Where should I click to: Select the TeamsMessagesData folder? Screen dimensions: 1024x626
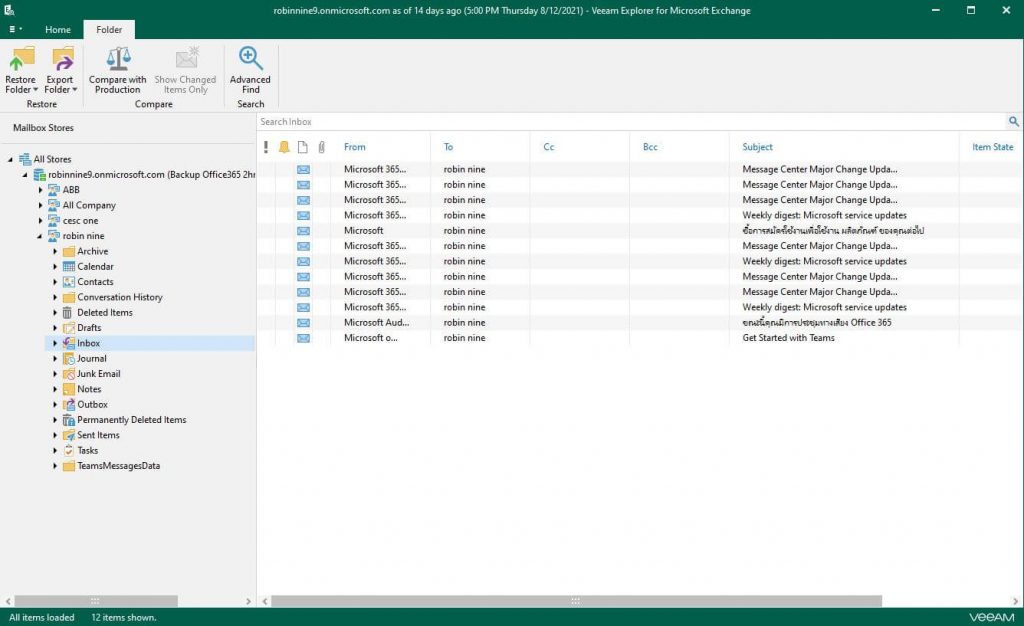(x=118, y=466)
